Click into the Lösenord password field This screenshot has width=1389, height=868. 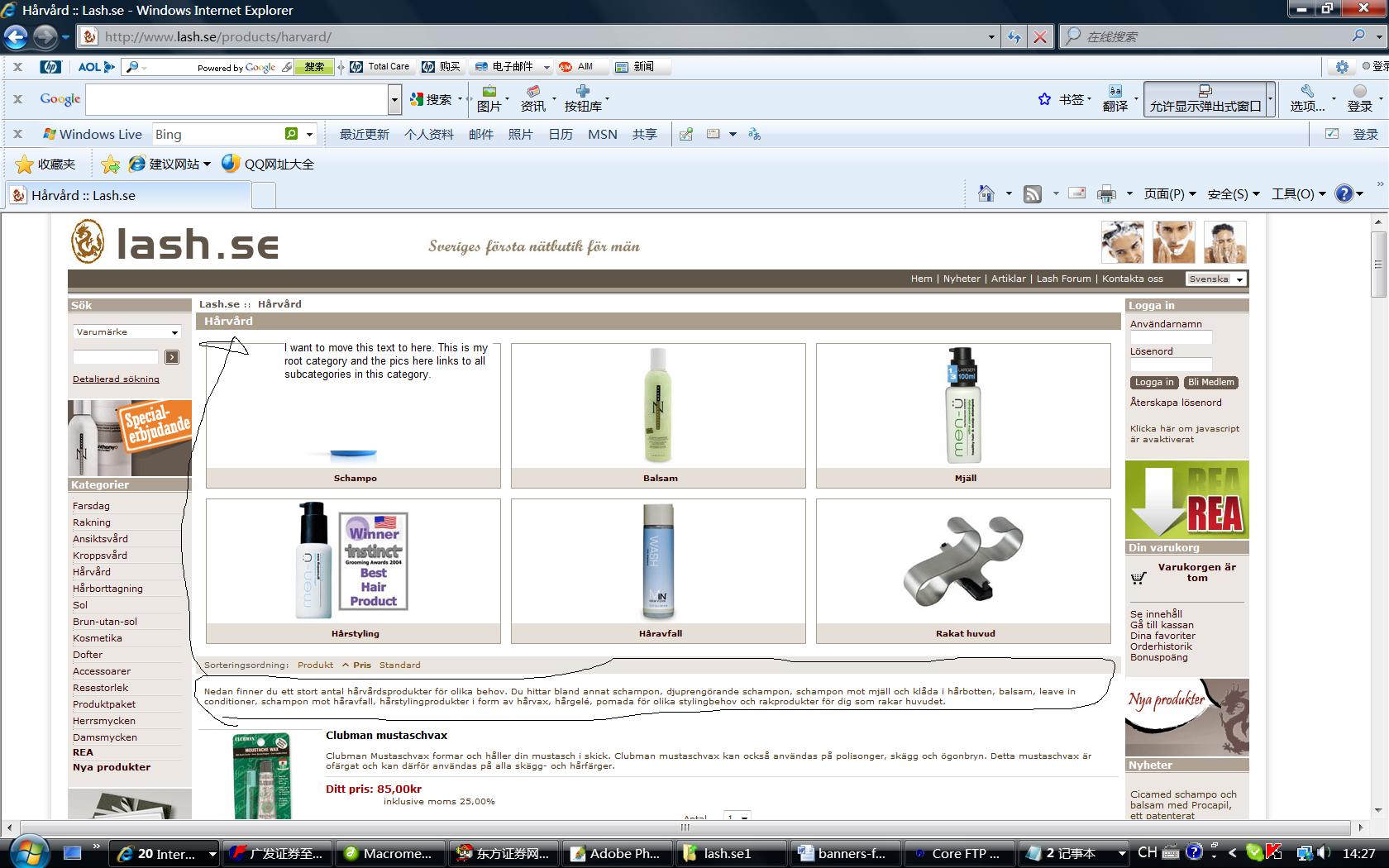pos(1171,365)
